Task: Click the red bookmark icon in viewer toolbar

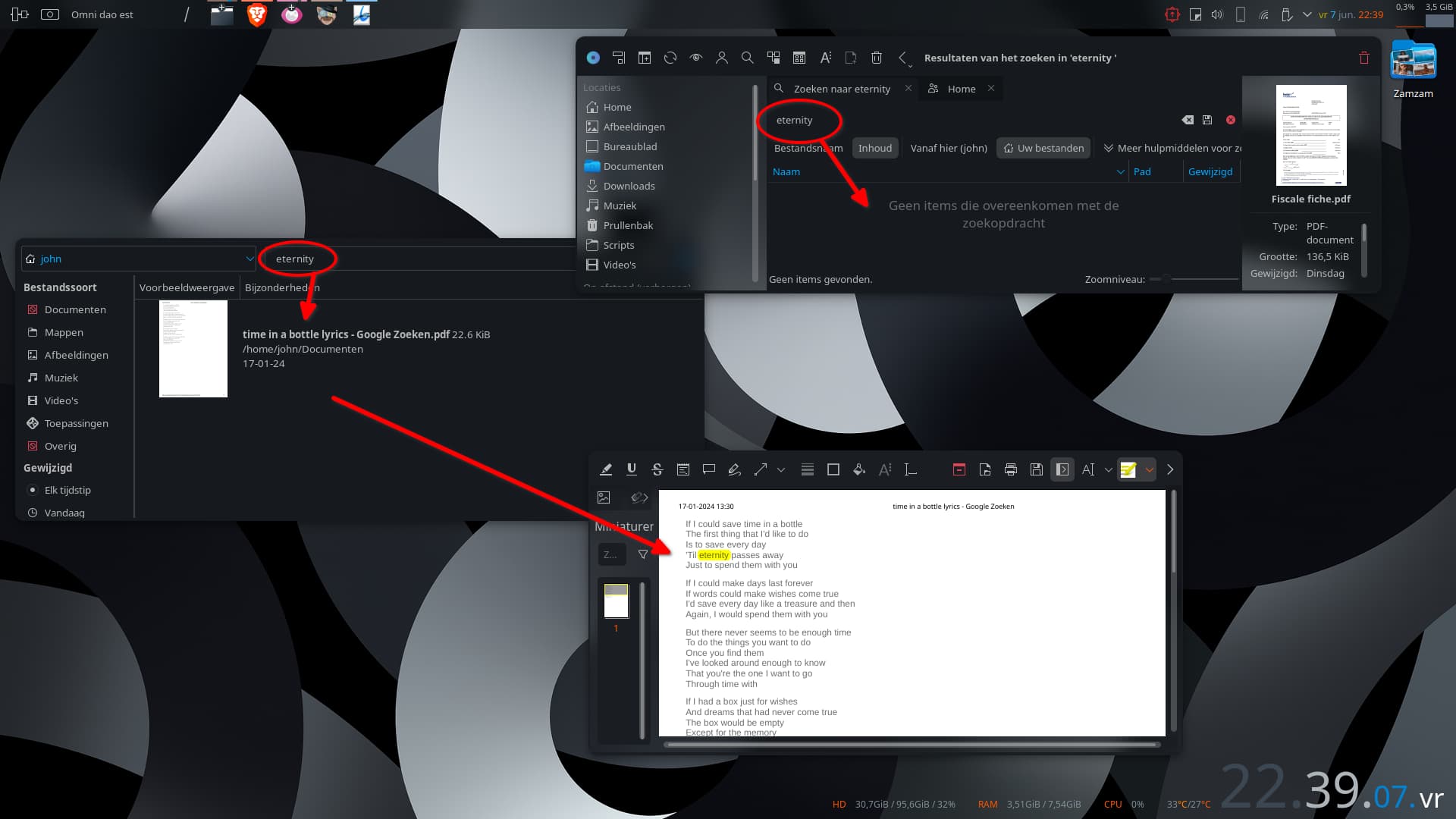Action: 959,469
